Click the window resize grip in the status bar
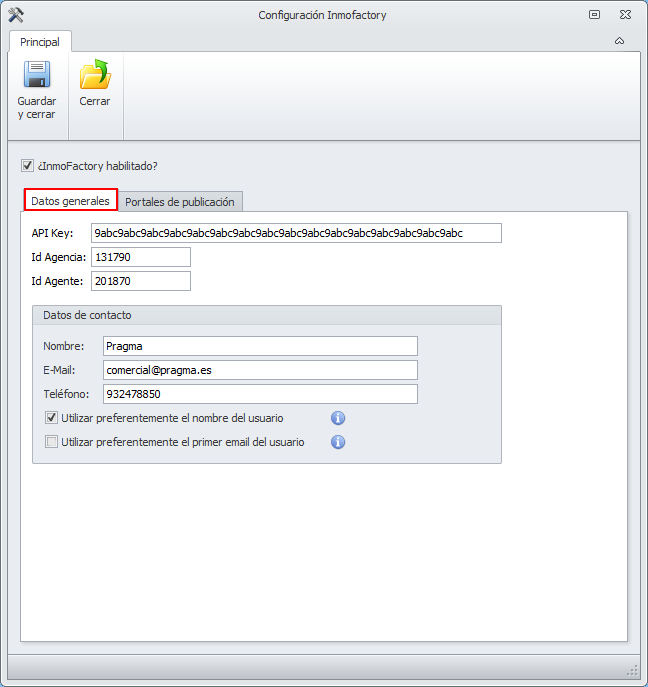 pyautogui.click(x=632, y=670)
